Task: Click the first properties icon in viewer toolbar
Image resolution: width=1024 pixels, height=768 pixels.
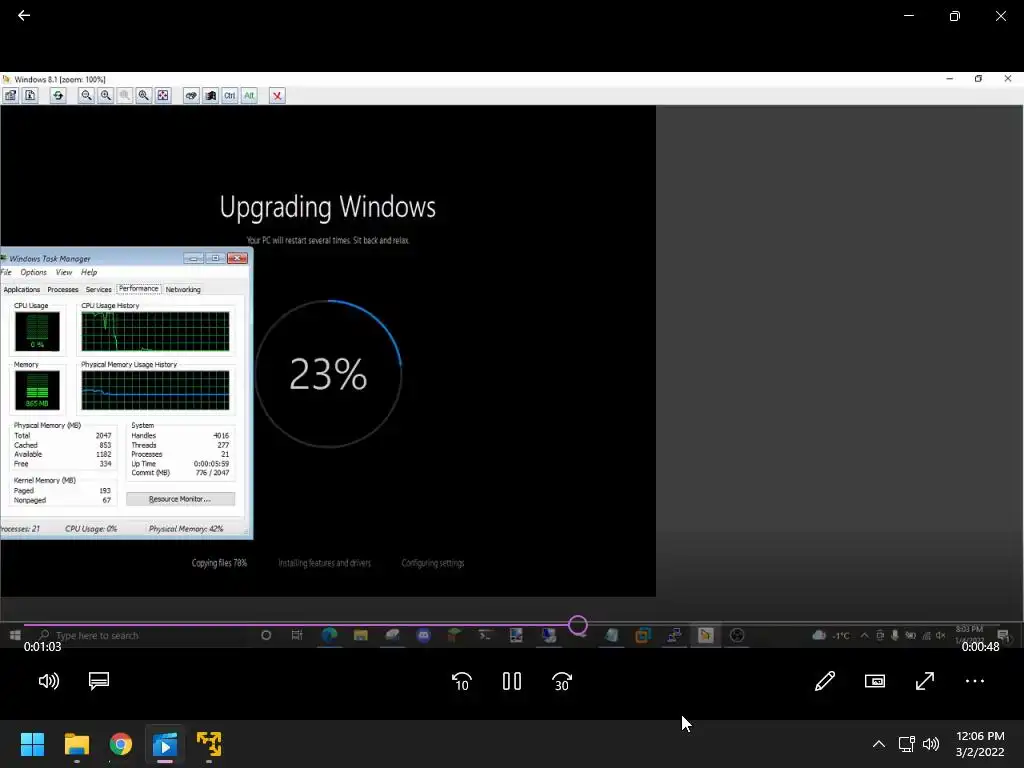Action: tap(11, 95)
